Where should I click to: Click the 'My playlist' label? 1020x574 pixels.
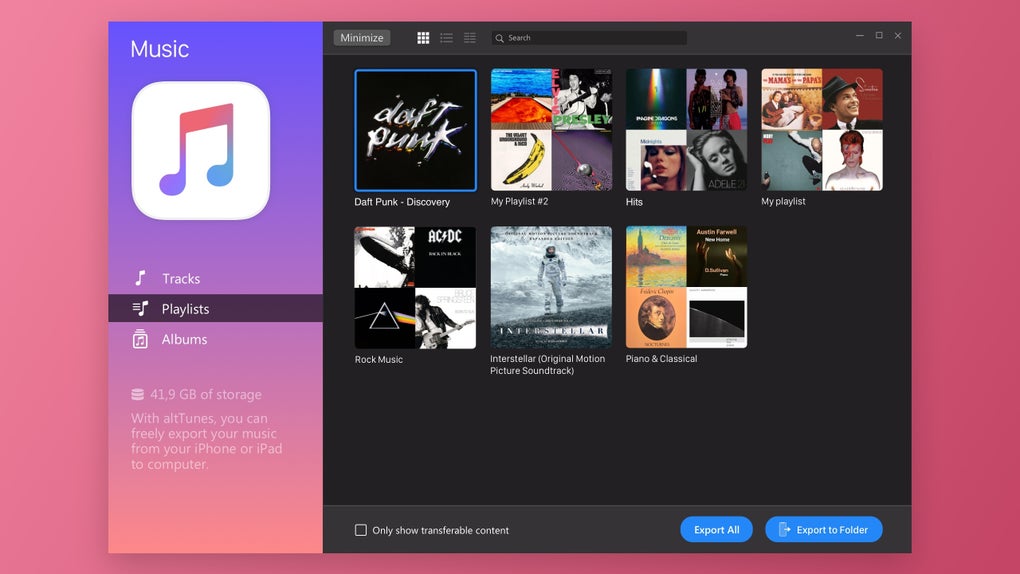point(783,201)
